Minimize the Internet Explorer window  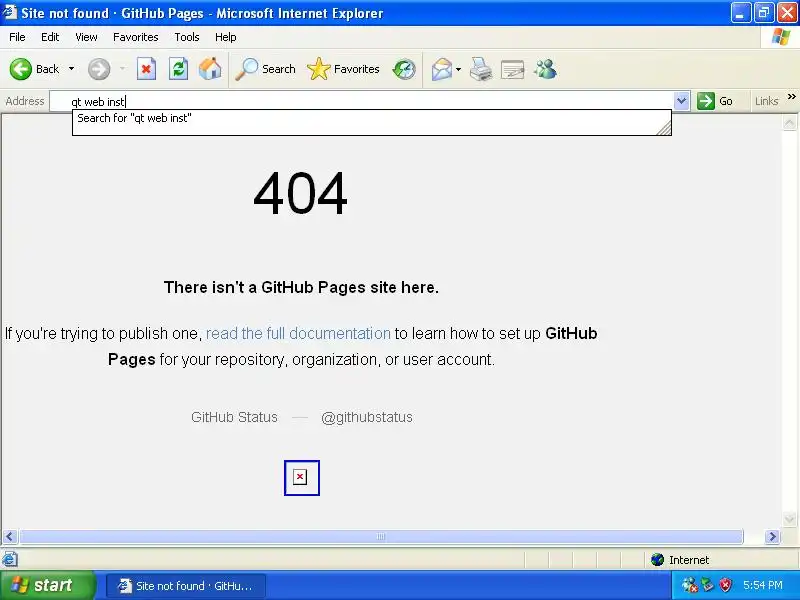[x=740, y=13]
